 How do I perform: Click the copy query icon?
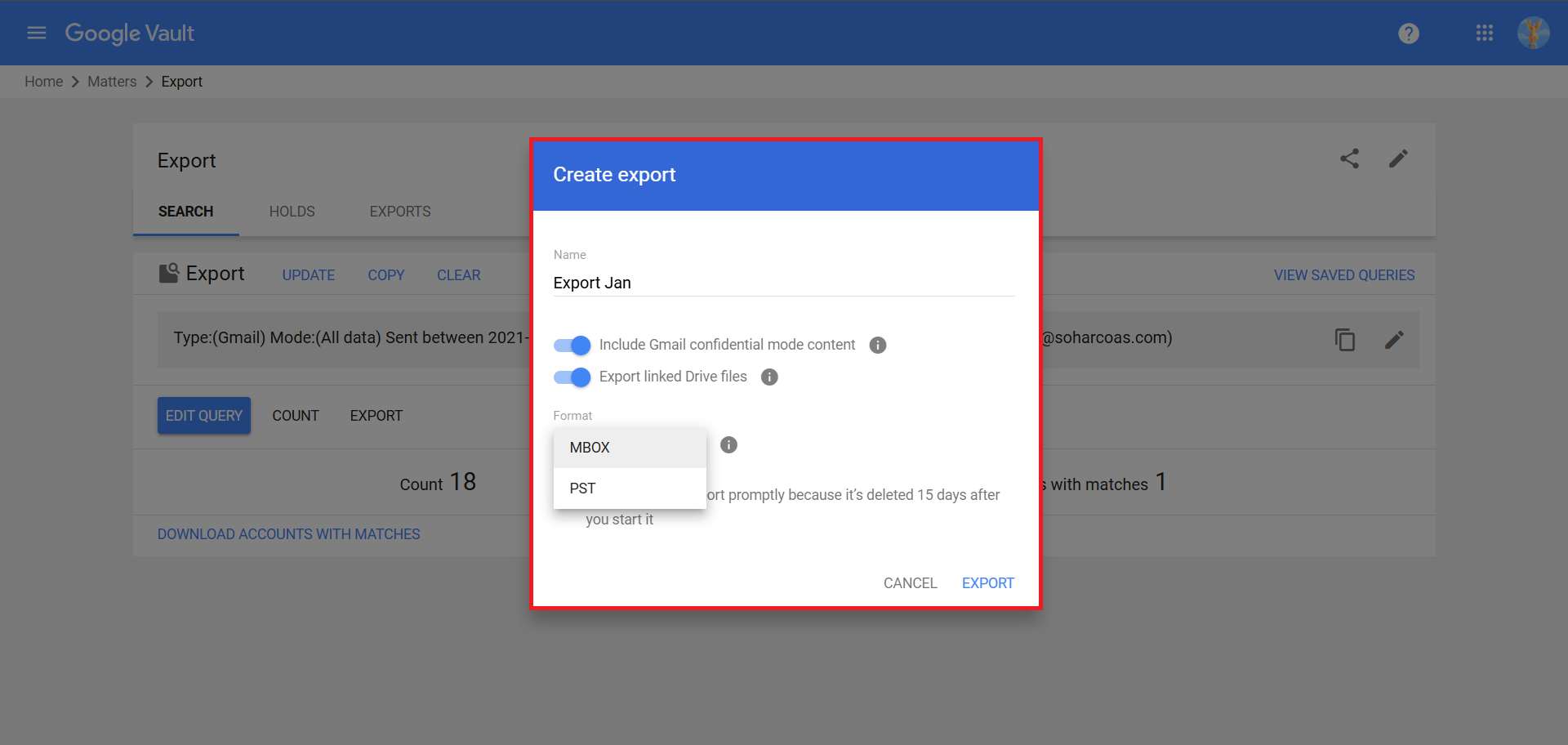pos(1345,339)
